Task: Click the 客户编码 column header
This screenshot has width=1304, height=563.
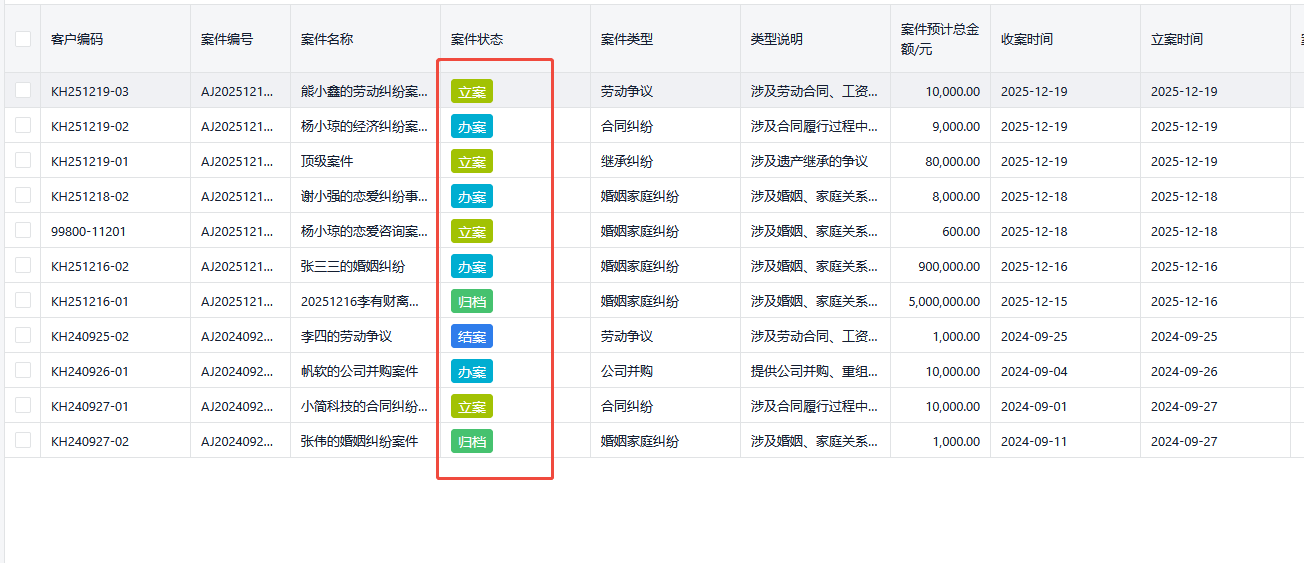Action: (x=77, y=40)
